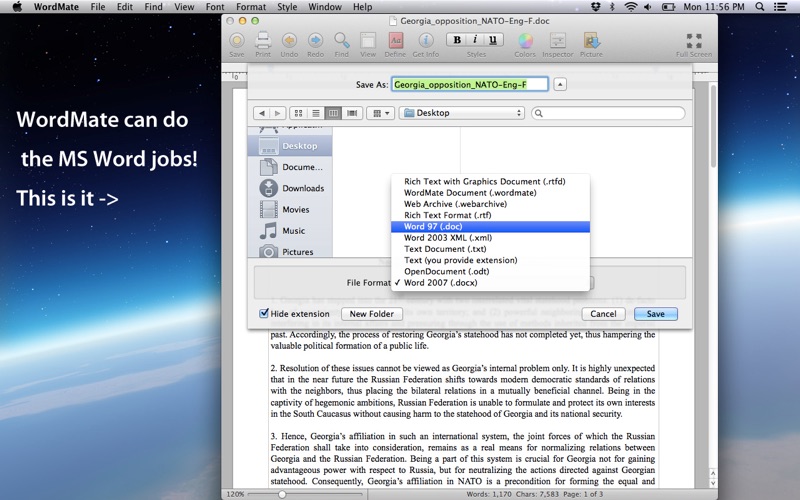Collapse the save dialog with the arrow button

click(560, 85)
